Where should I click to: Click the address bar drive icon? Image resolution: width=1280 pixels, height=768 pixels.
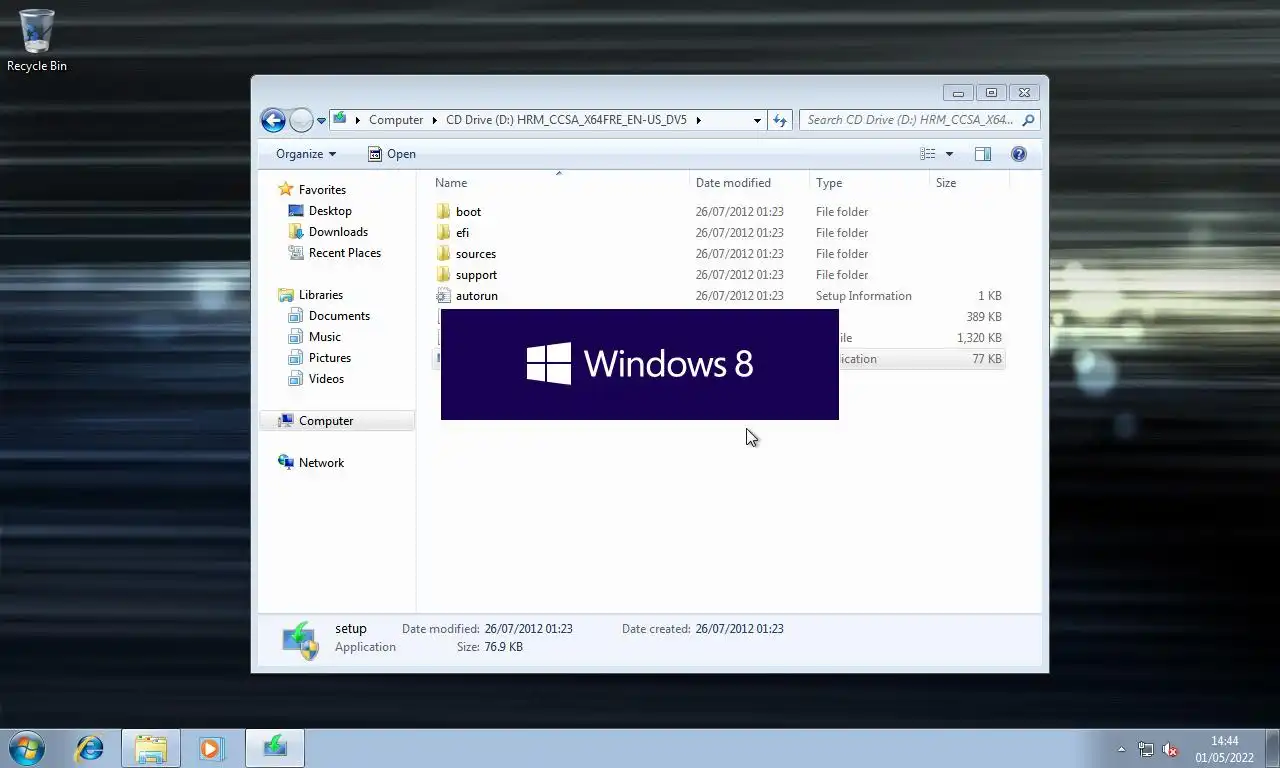coord(340,119)
